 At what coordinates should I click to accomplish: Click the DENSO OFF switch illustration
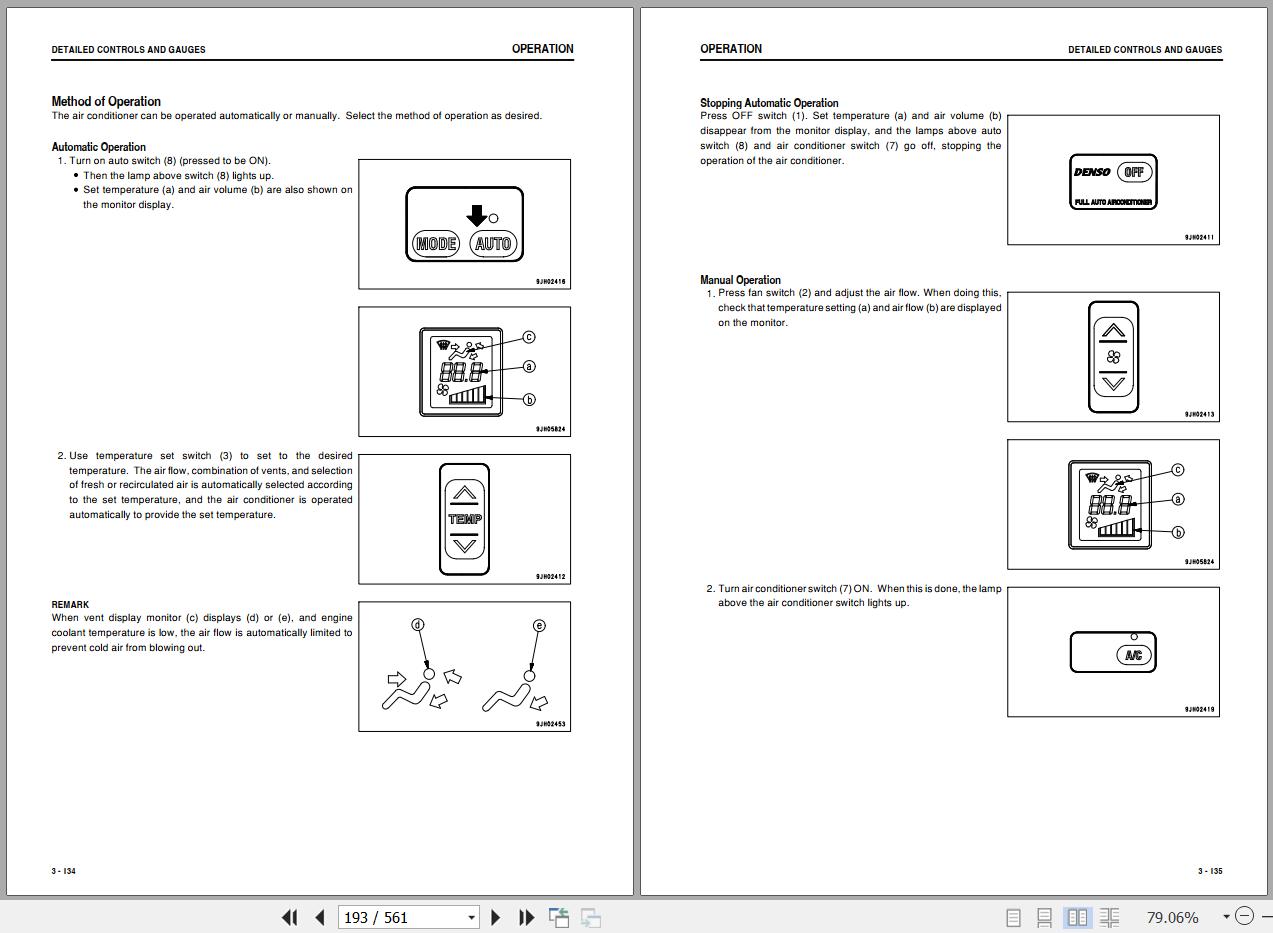point(1113,180)
